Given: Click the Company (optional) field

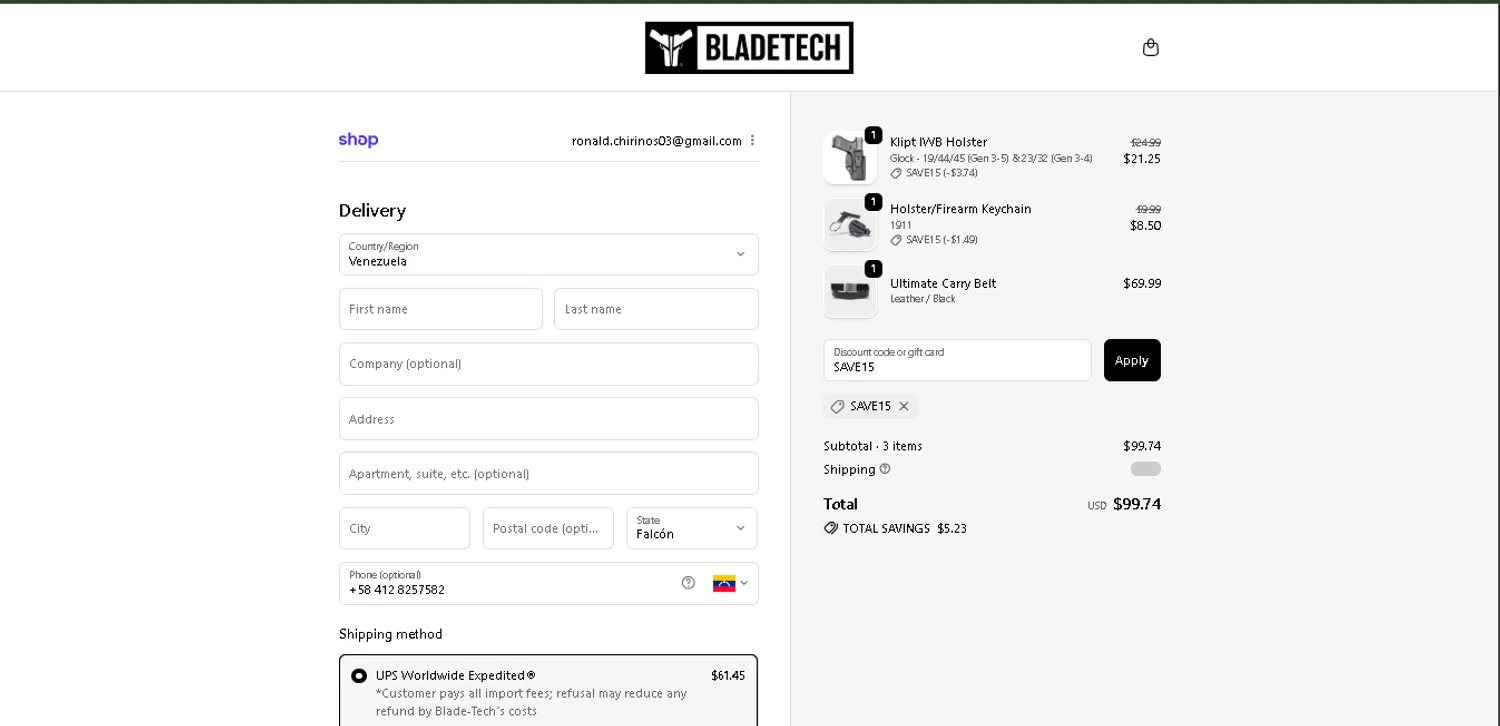Looking at the screenshot, I should click(x=549, y=364).
